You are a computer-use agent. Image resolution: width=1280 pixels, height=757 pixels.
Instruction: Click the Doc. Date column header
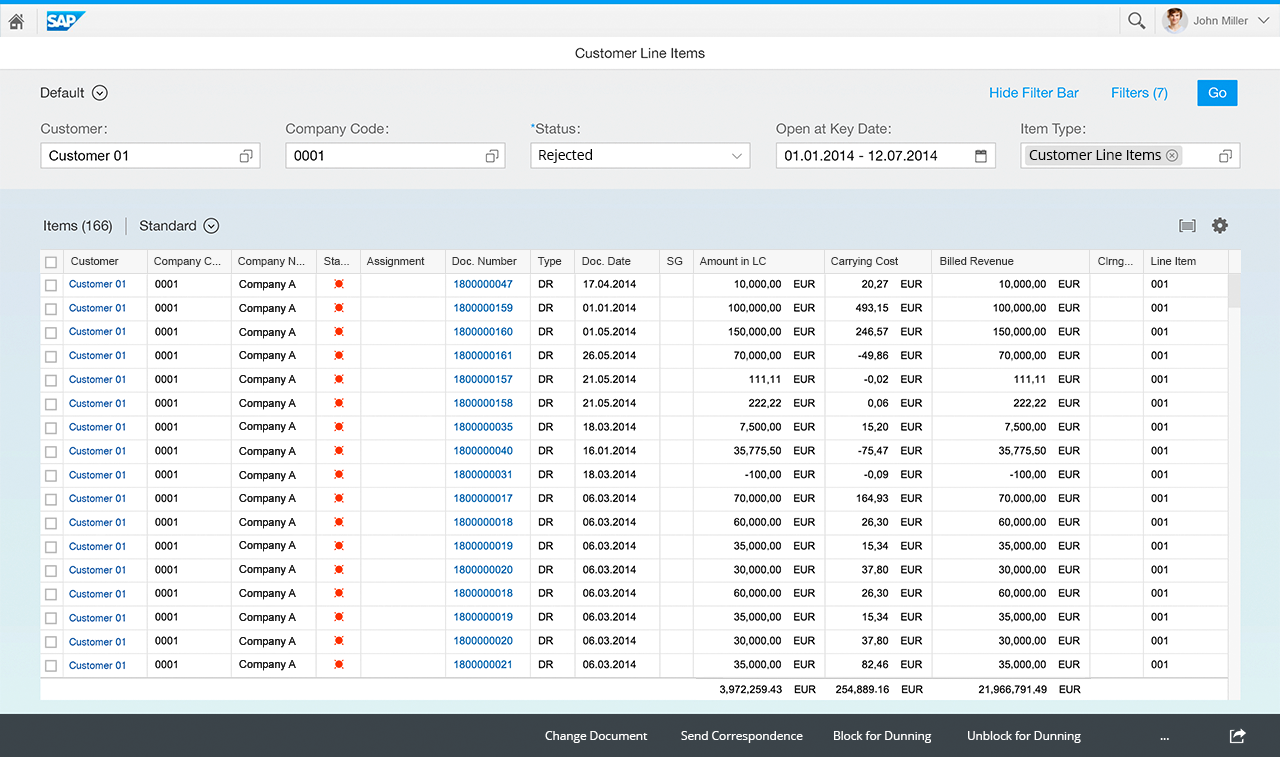pyautogui.click(x=617, y=261)
